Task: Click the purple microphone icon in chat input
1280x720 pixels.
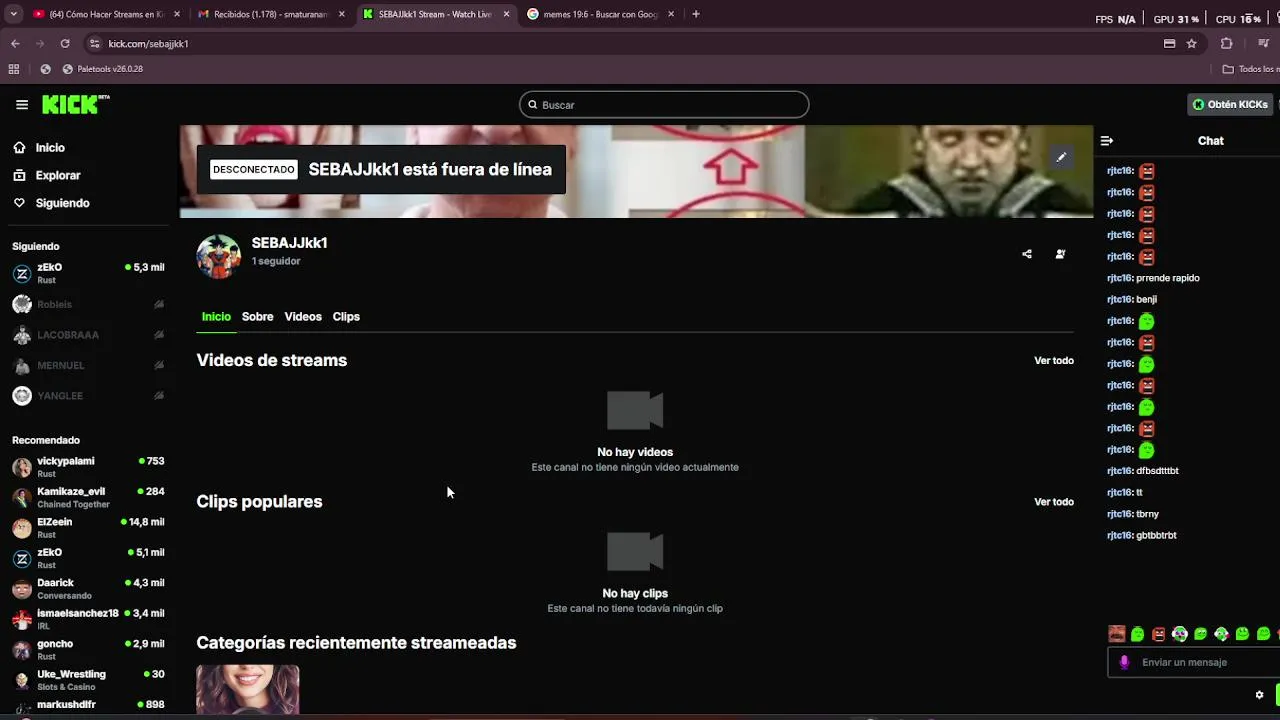Action: [x=1124, y=662]
